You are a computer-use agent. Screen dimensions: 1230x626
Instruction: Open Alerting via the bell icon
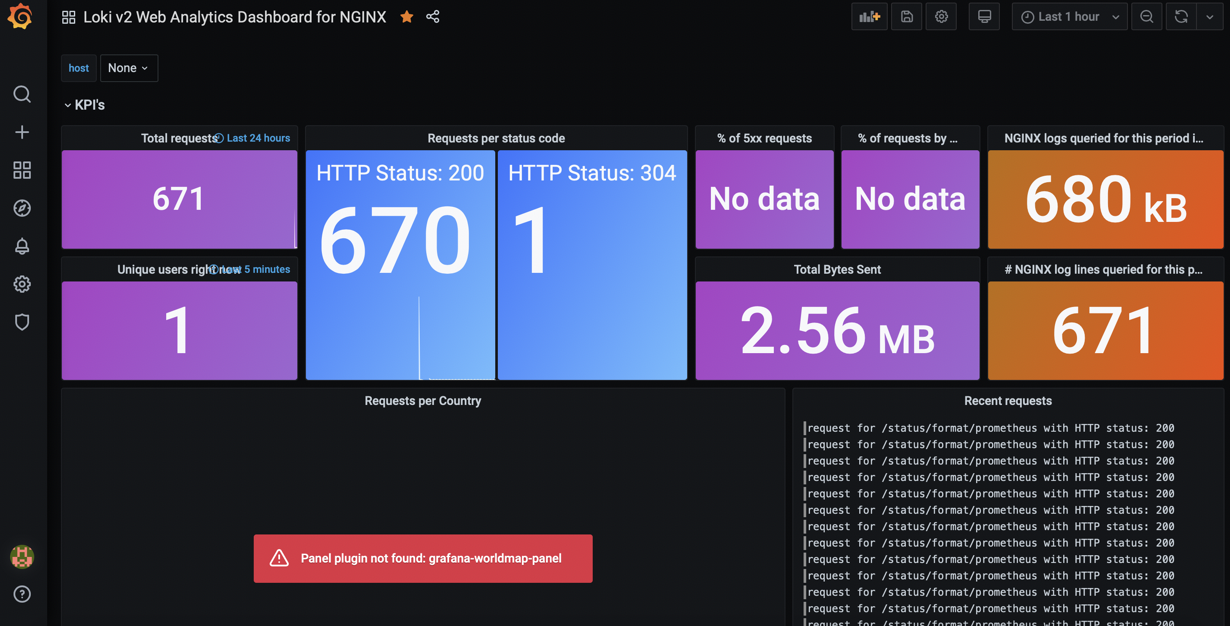click(x=22, y=246)
